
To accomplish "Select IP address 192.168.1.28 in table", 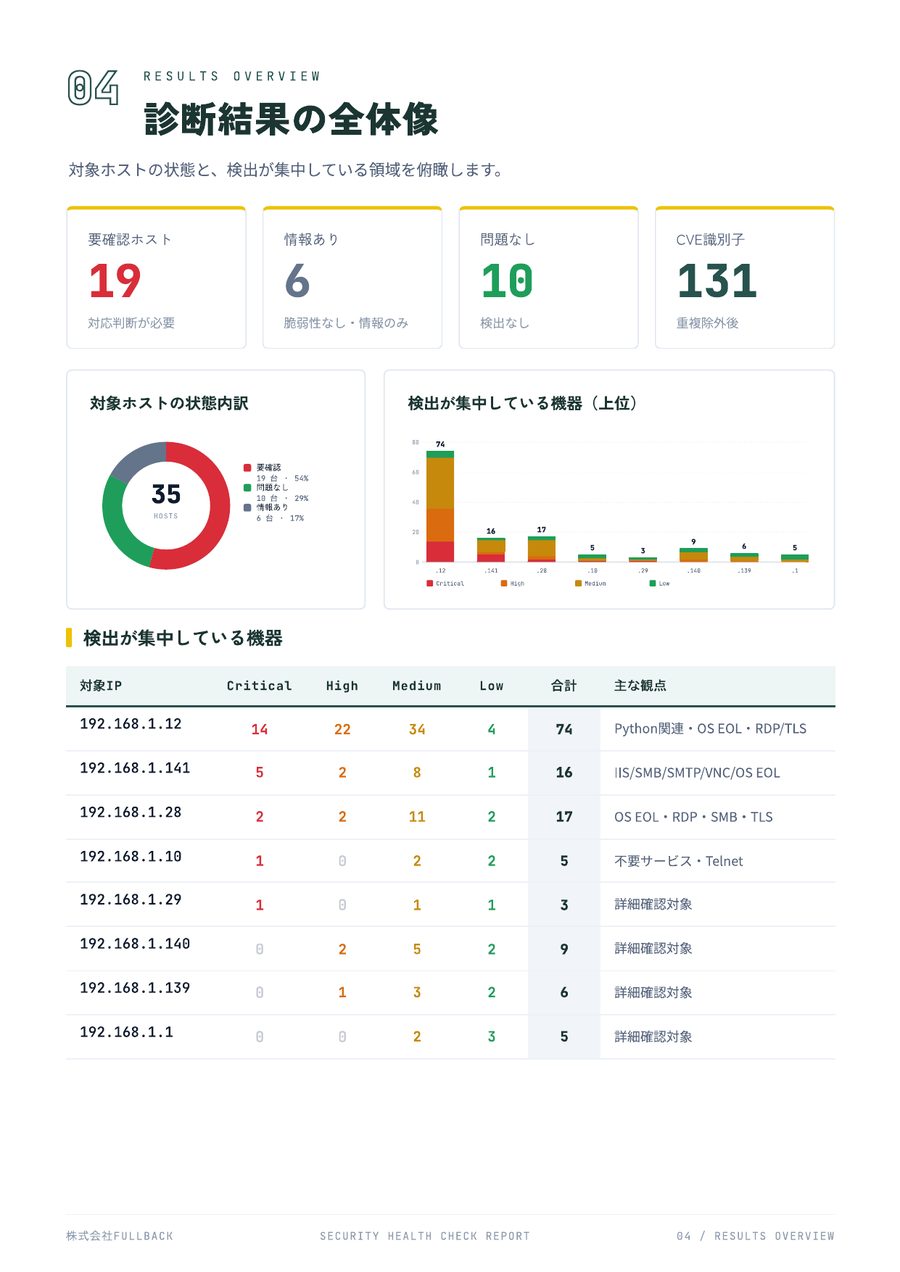I will coord(131,812).
